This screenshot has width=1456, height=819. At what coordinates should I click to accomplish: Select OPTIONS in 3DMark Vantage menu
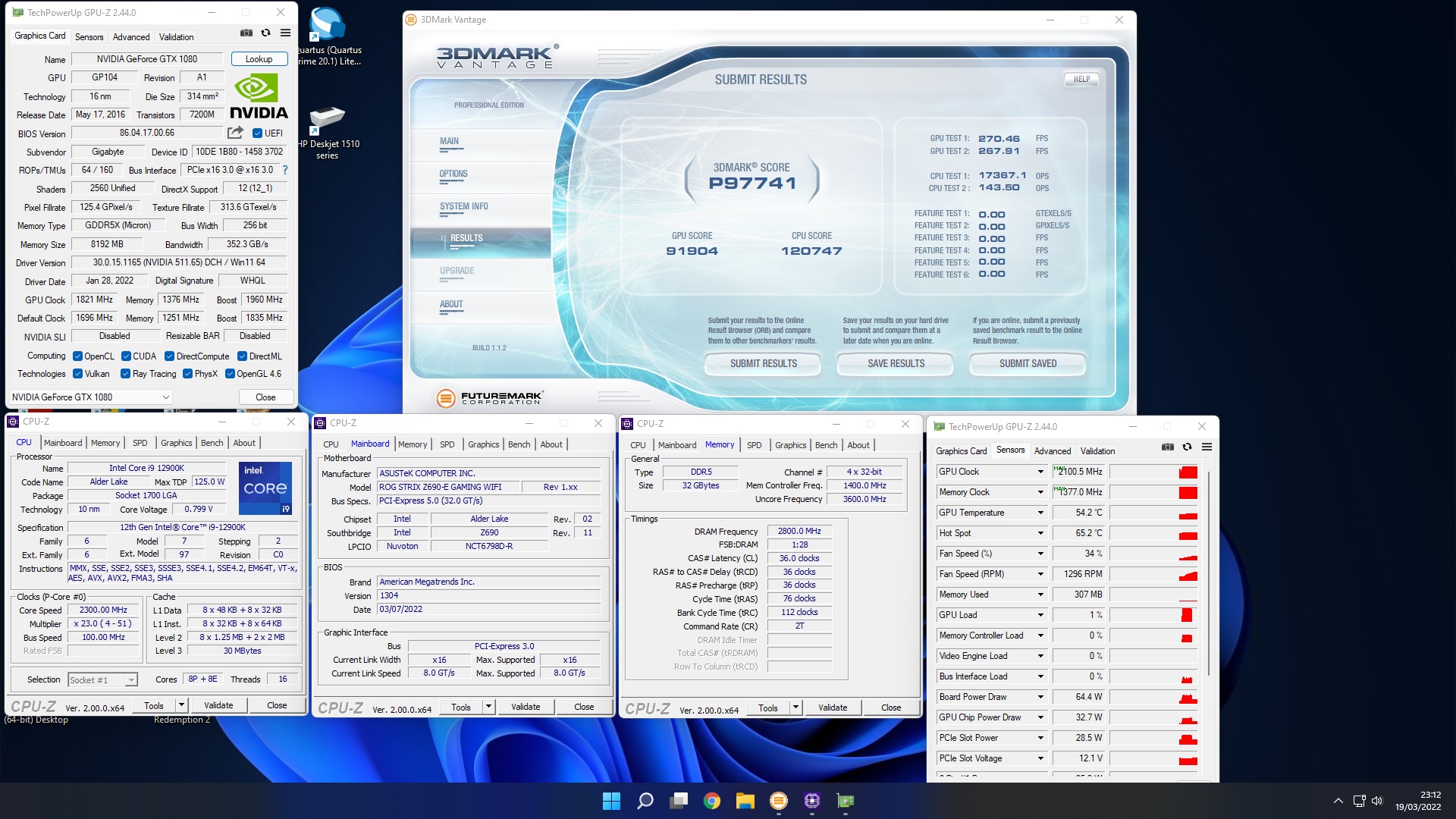(453, 174)
